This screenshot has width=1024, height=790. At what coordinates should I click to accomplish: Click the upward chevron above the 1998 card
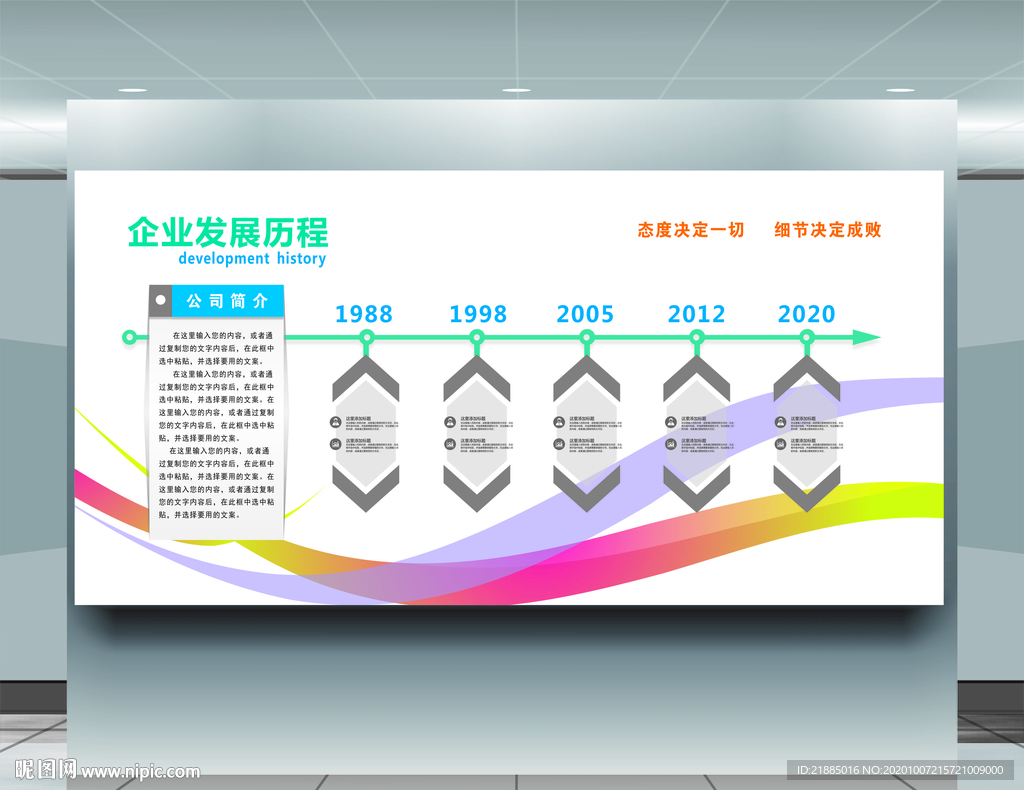[477, 379]
